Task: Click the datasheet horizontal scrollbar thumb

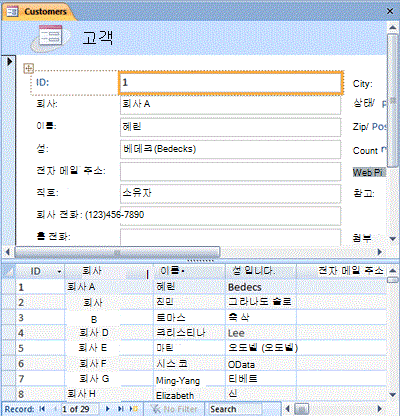Action: (302, 409)
